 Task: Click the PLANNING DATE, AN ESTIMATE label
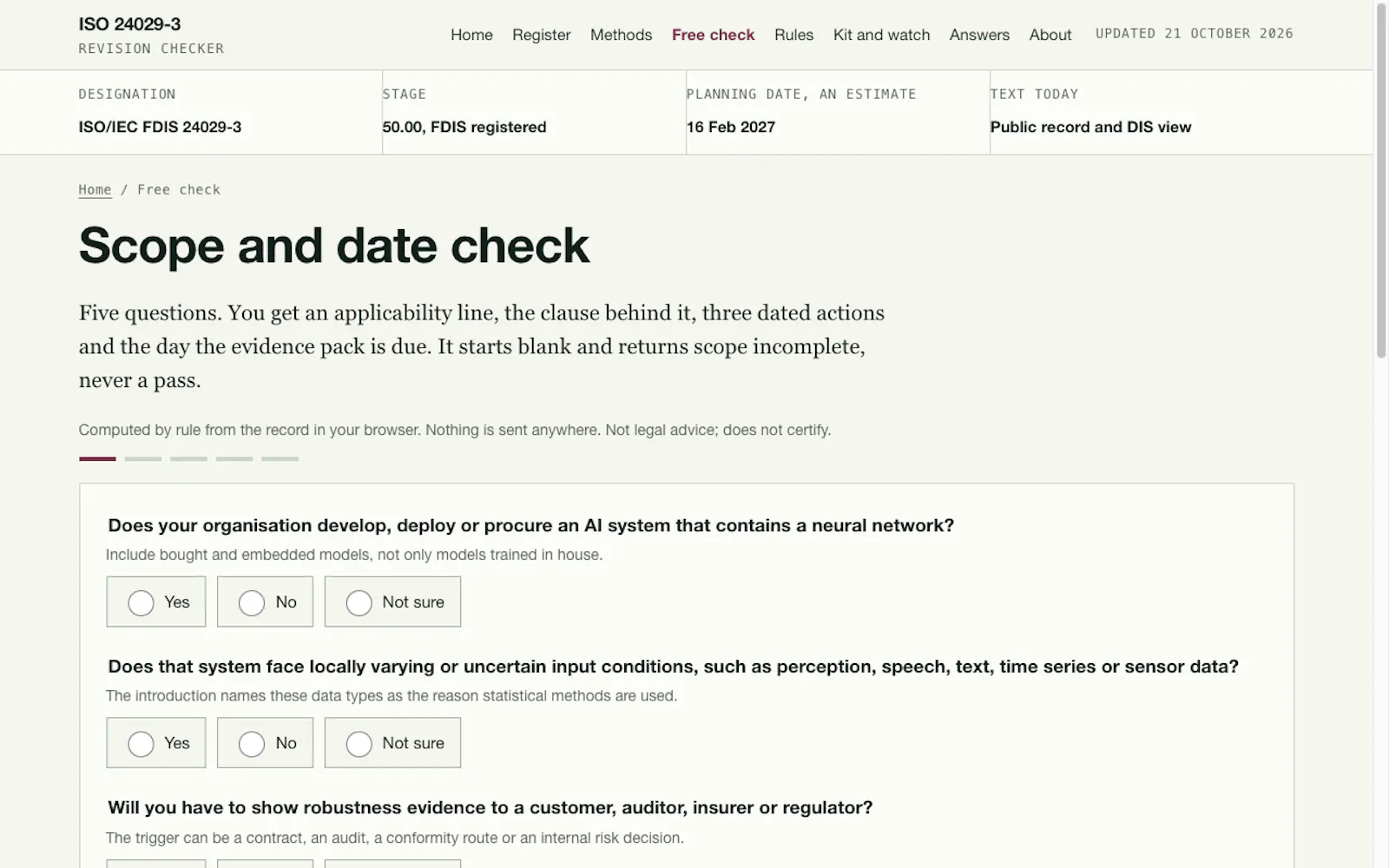pyautogui.click(x=801, y=94)
